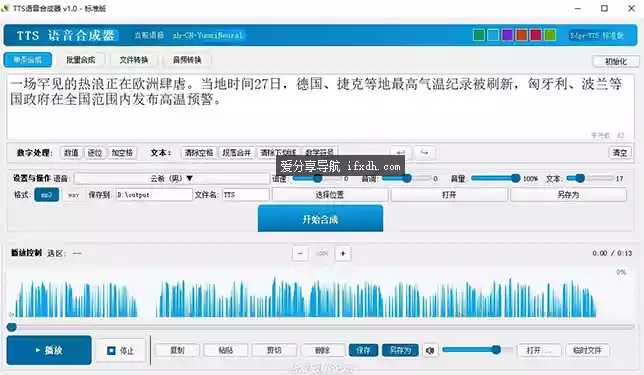Viewport: 644px width, 375px height.
Task: Pick the green theme color swatch
Action: tap(479, 35)
